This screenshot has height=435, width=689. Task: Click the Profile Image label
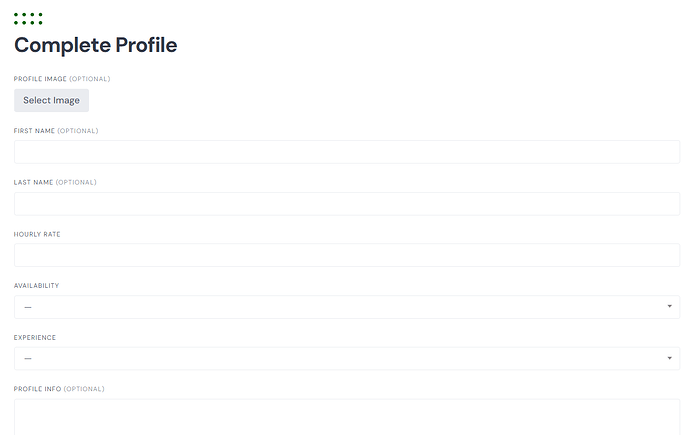coord(40,79)
